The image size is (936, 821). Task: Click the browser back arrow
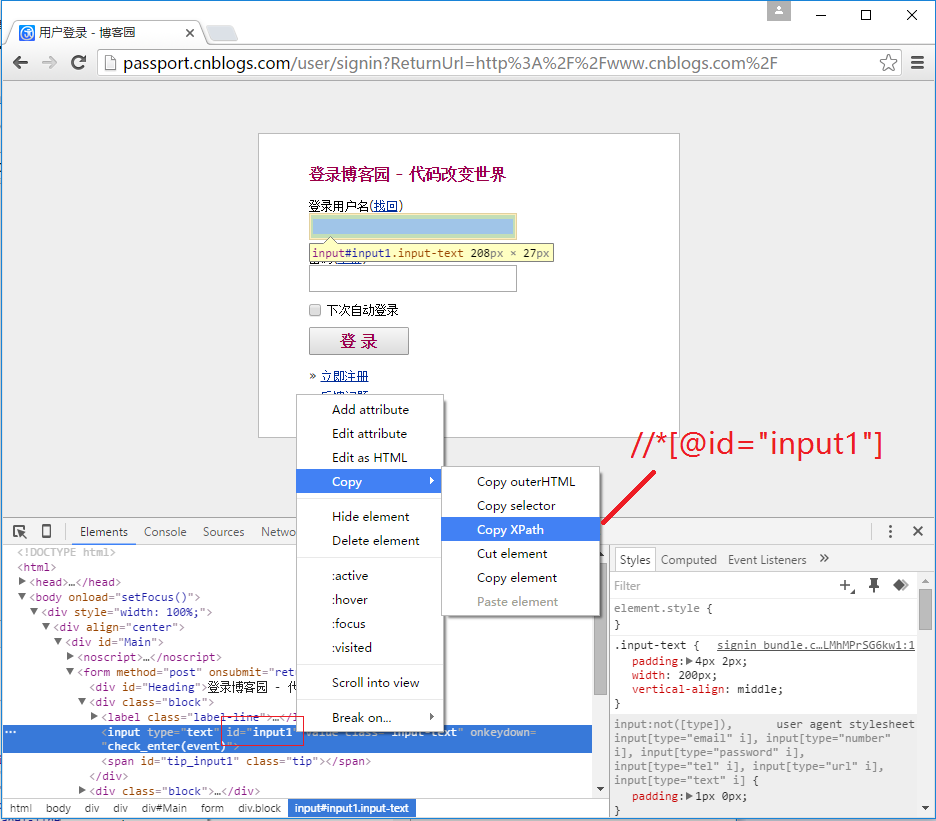pyautogui.click(x=21, y=63)
